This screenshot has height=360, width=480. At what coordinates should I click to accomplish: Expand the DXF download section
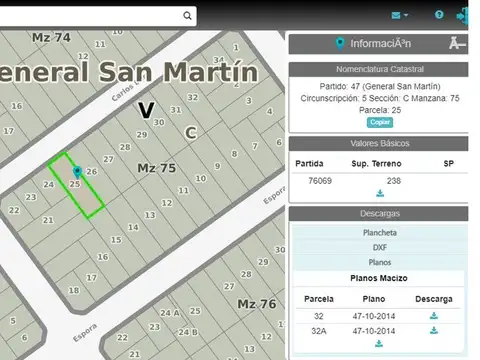(x=380, y=247)
